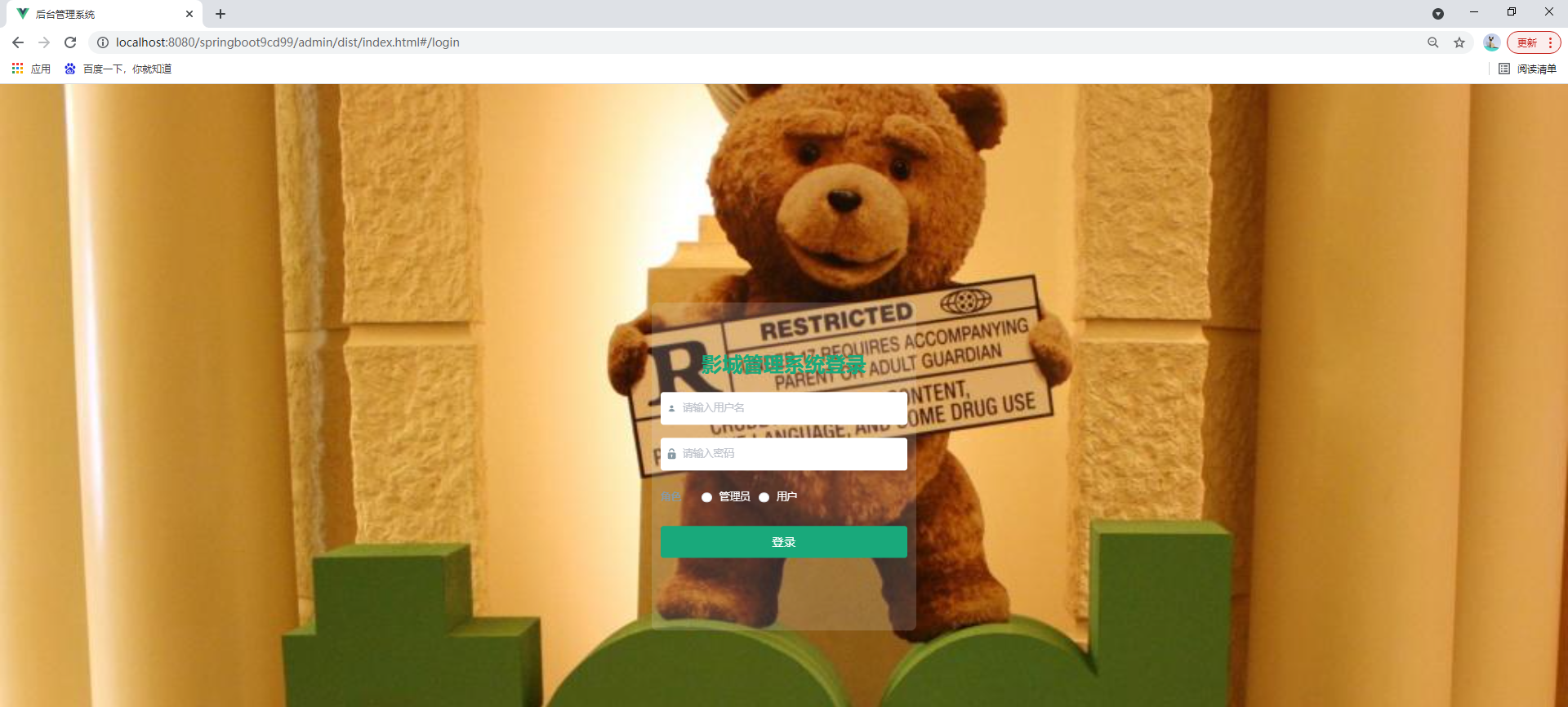Open a new browser tab

click(x=220, y=14)
